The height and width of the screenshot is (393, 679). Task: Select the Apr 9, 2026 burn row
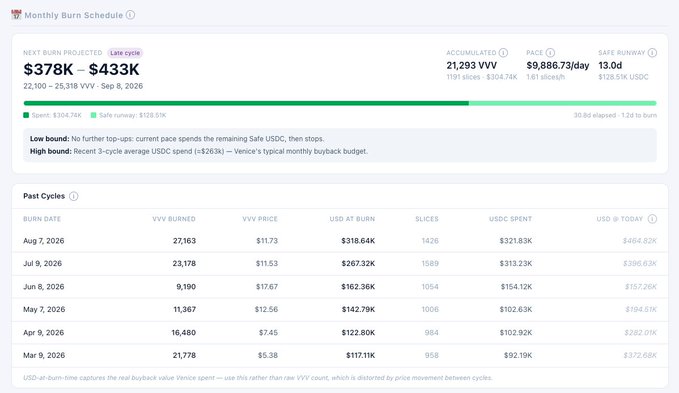click(x=340, y=332)
